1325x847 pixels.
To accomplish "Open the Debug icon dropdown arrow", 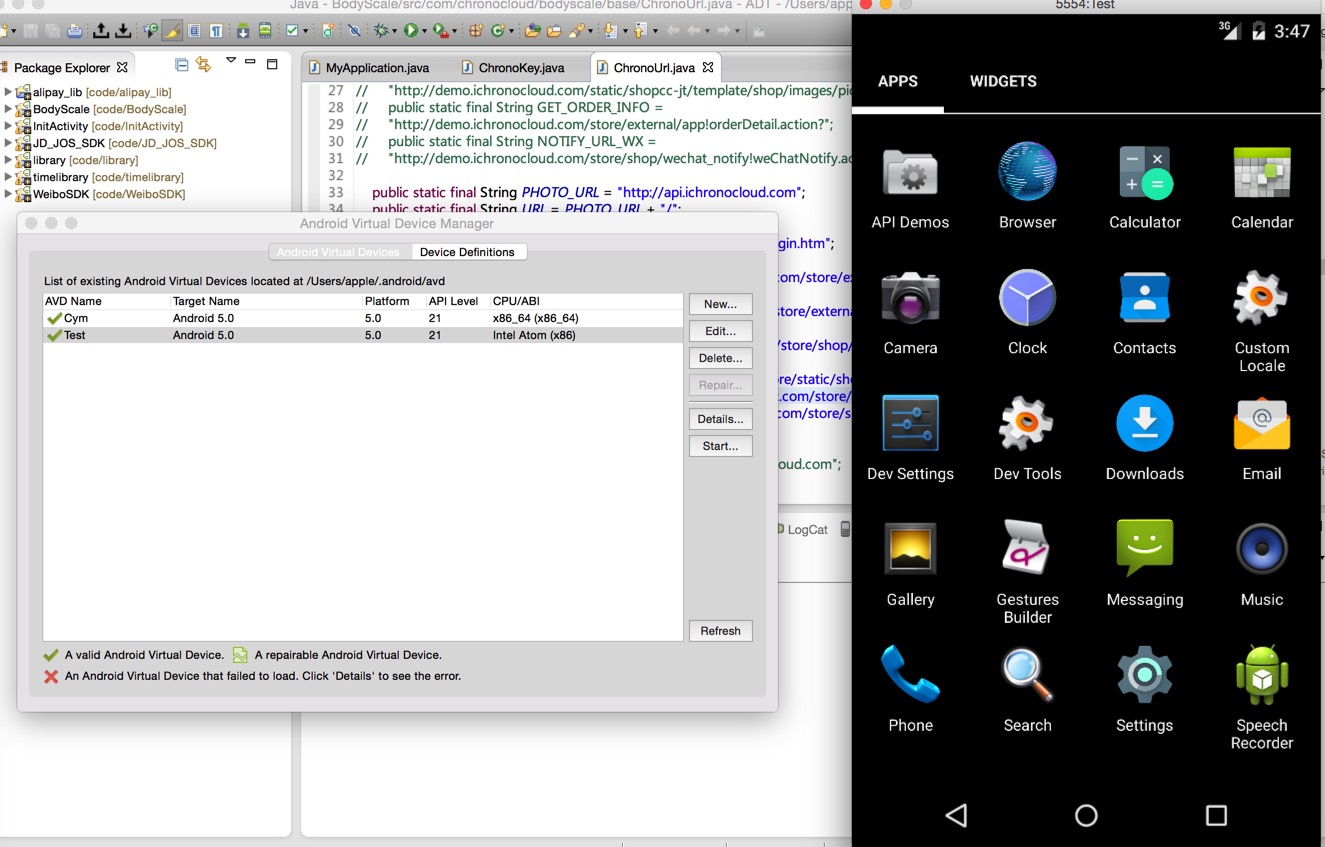I will point(394,32).
